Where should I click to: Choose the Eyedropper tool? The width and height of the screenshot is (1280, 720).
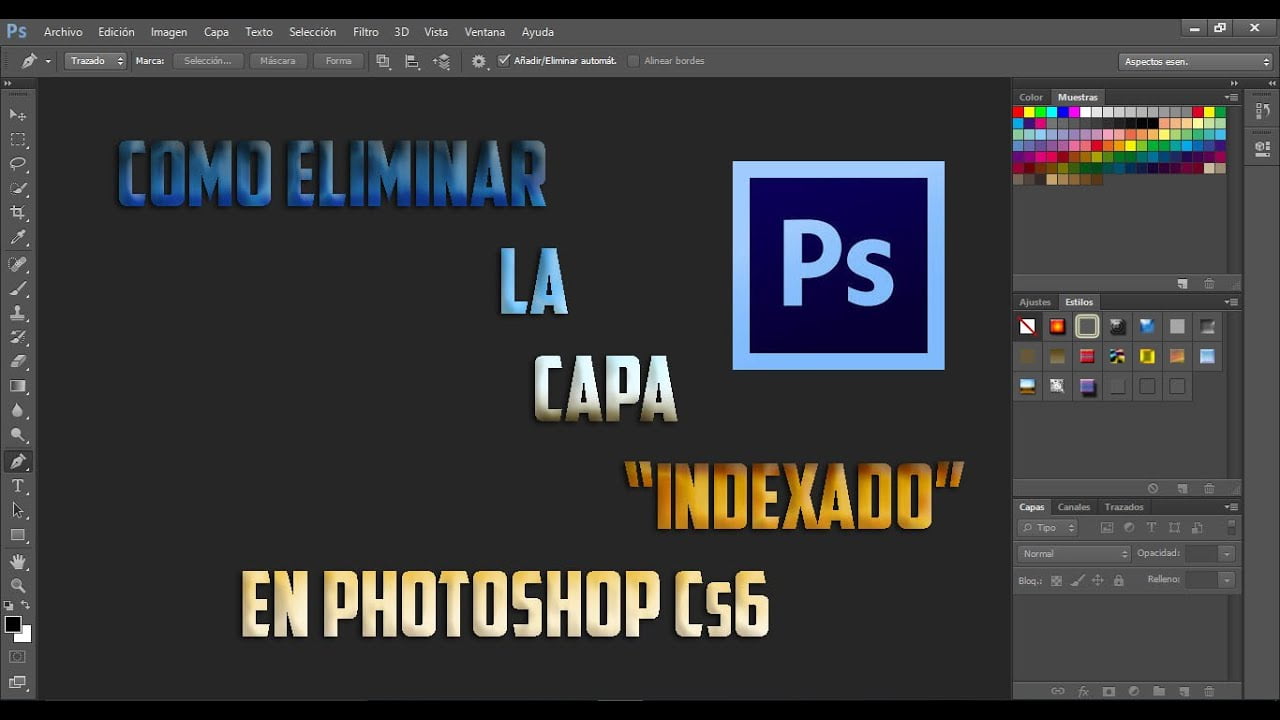(18, 238)
